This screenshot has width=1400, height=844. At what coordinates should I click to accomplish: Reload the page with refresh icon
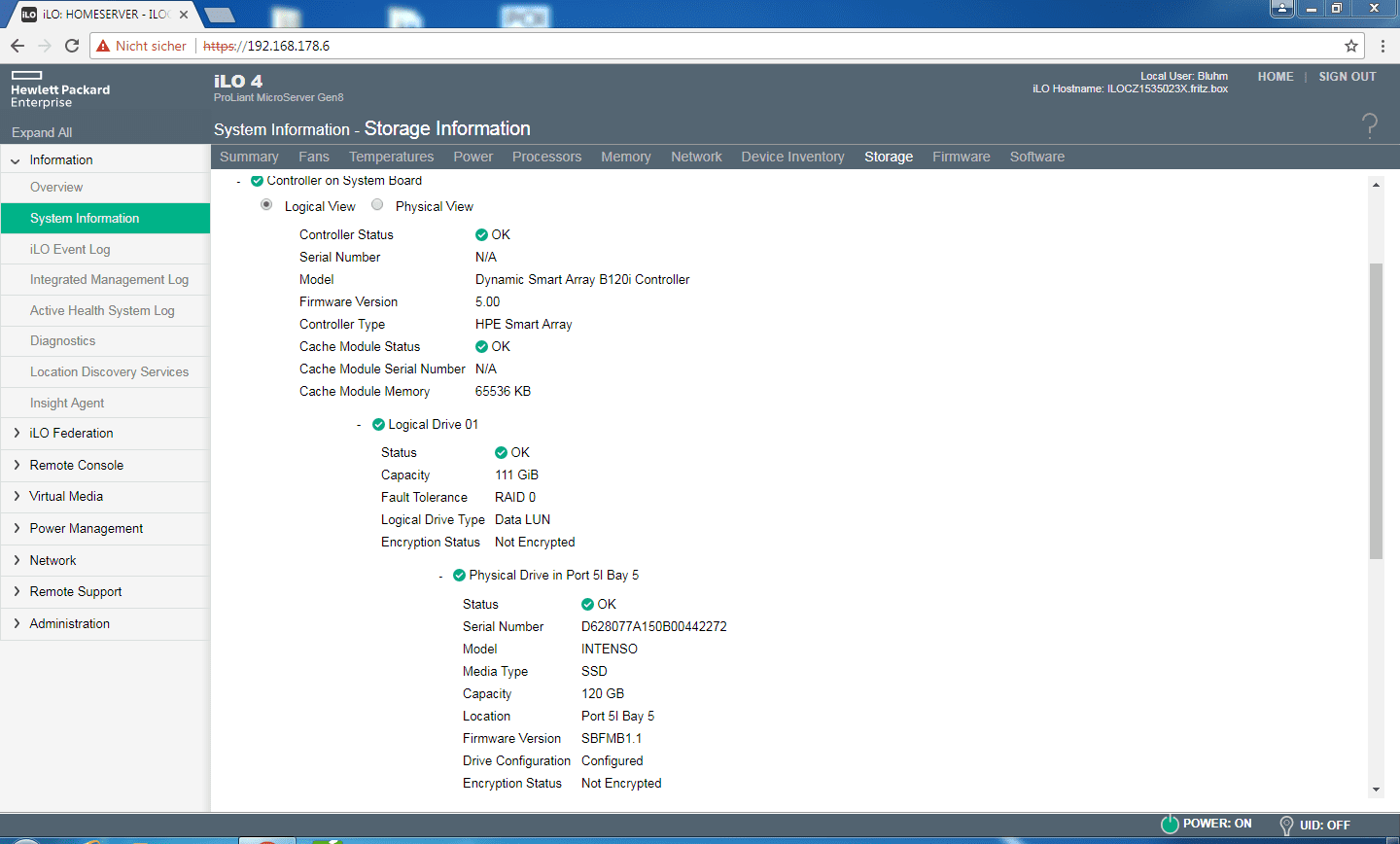72,46
